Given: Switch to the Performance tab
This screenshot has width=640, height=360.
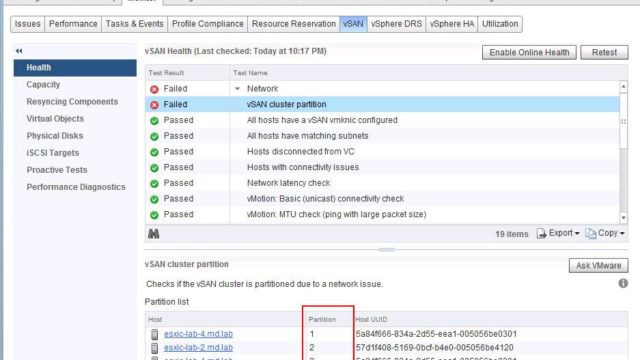Looking at the screenshot, I should click(x=73, y=24).
